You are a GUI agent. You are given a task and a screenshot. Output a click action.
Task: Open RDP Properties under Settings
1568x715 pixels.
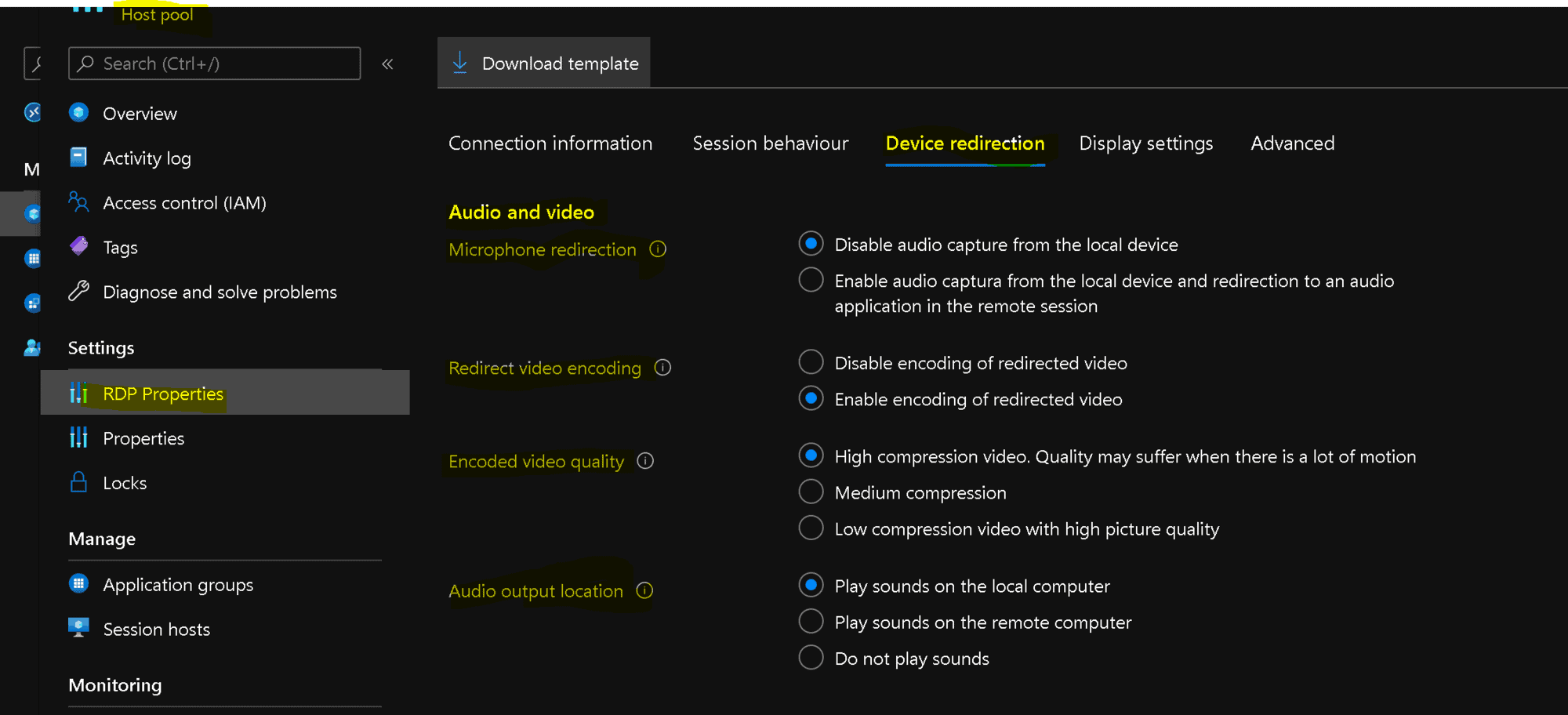tap(162, 394)
